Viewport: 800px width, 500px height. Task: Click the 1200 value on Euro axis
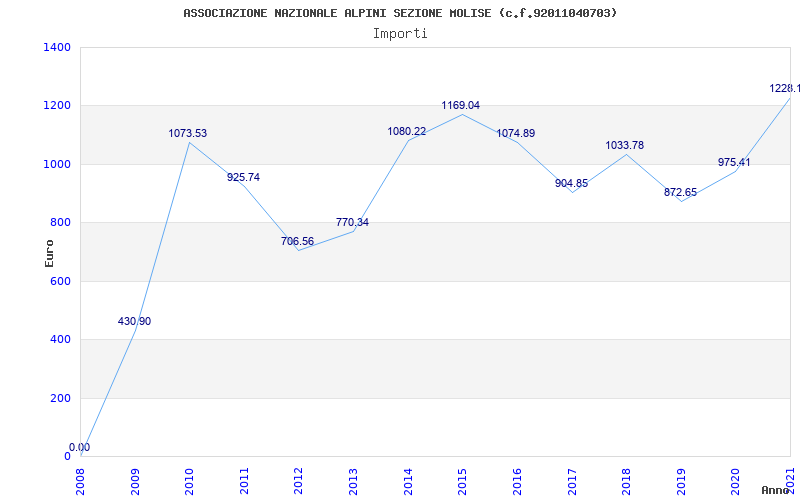[57, 106]
